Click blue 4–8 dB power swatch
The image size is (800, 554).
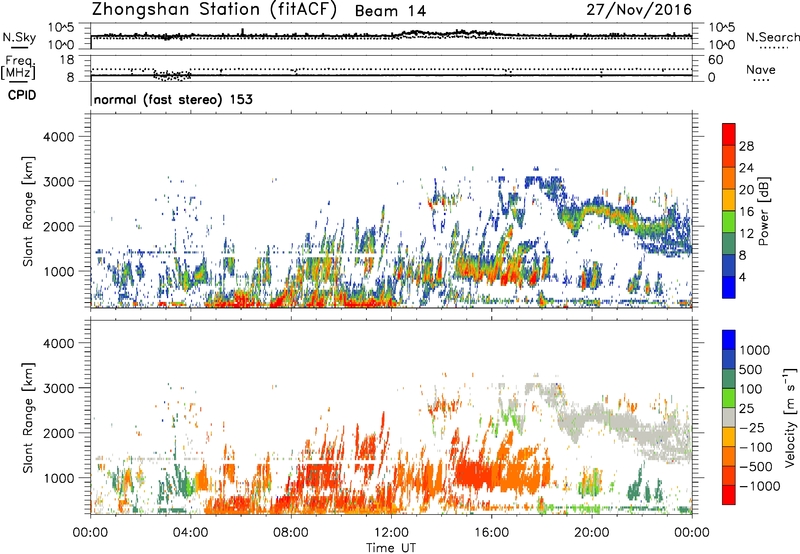click(729, 266)
